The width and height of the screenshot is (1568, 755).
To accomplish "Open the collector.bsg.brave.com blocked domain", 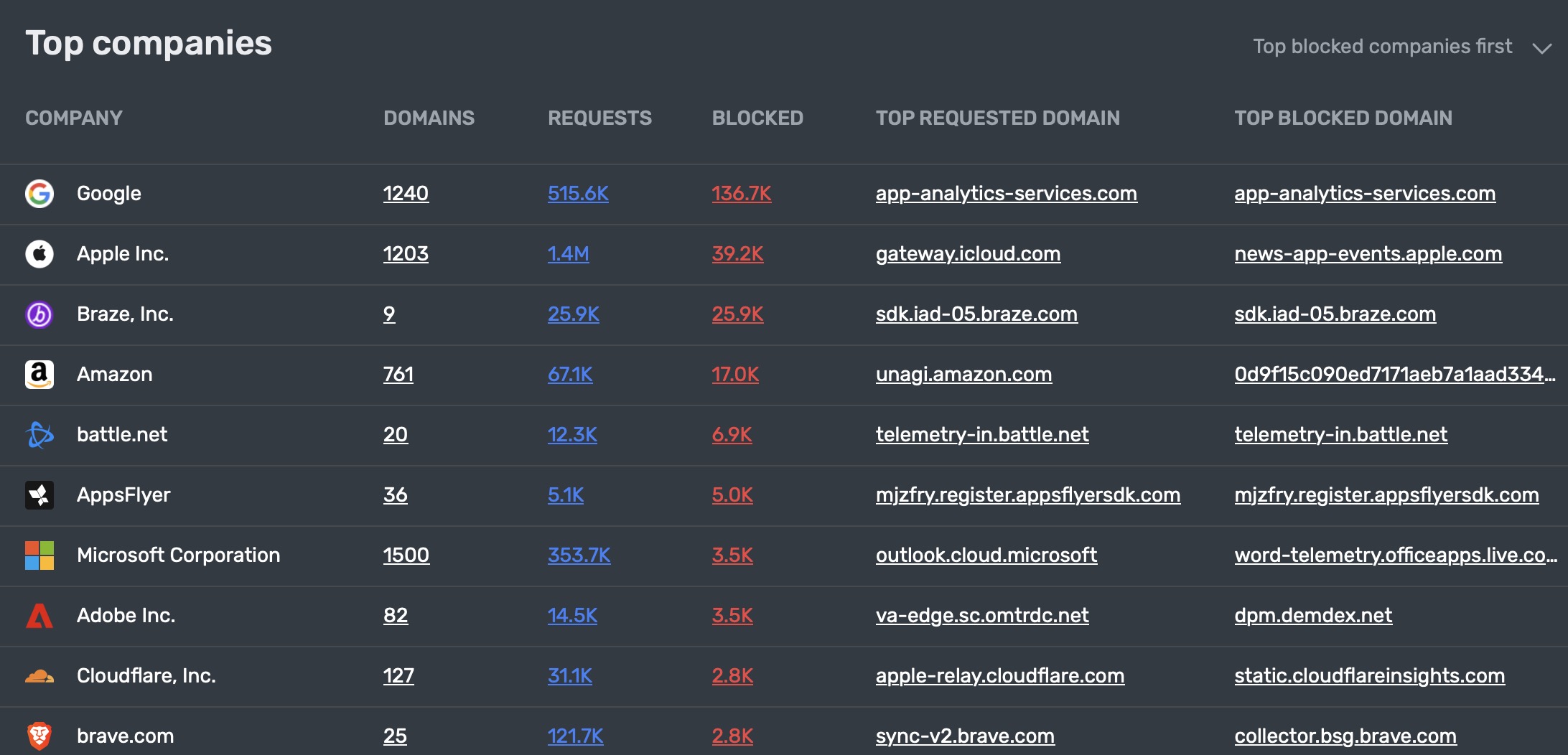I will [x=1345, y=736].
